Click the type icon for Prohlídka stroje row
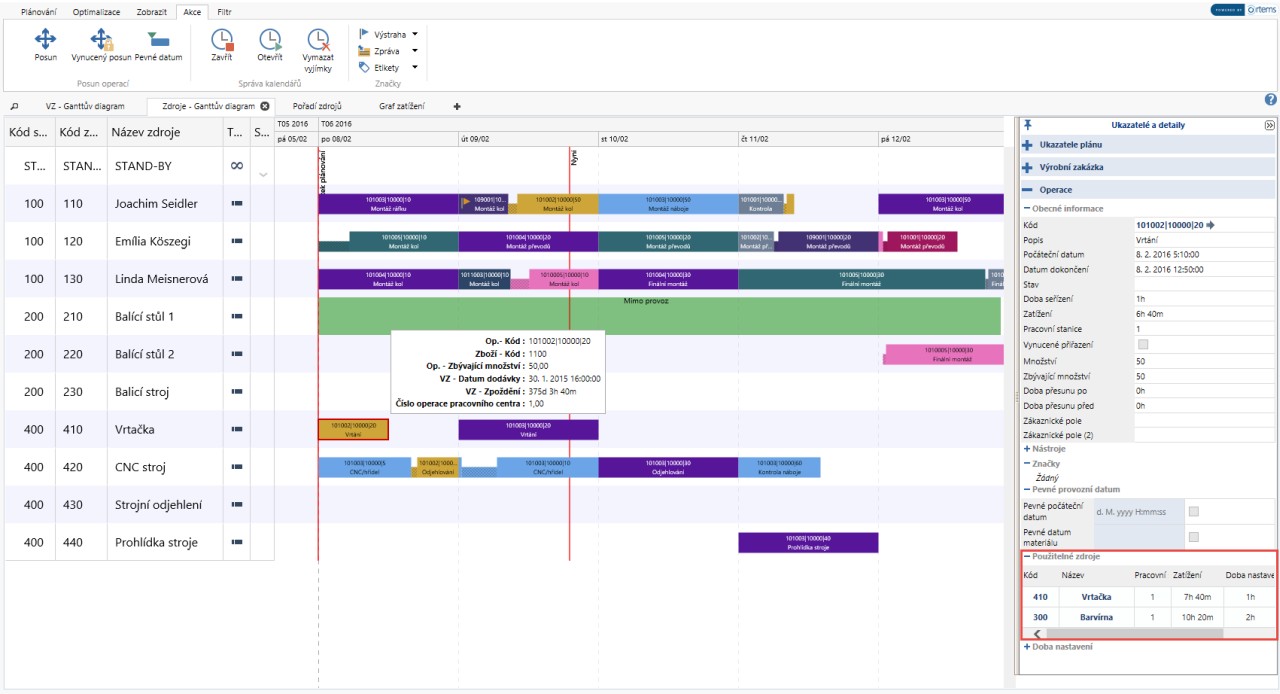The height and width of the screenshot is (694, 1280). 237,542
